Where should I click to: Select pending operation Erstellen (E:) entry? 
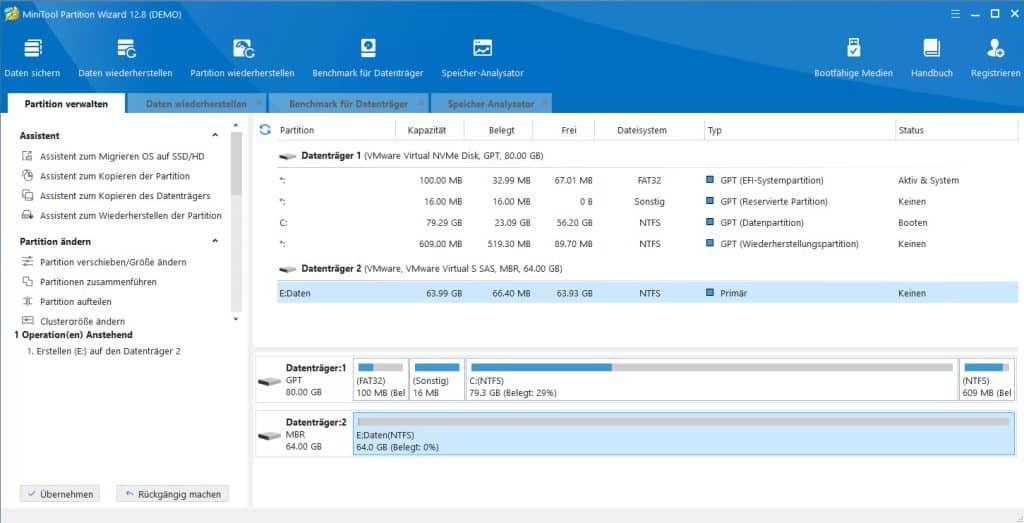pos(104,351)
